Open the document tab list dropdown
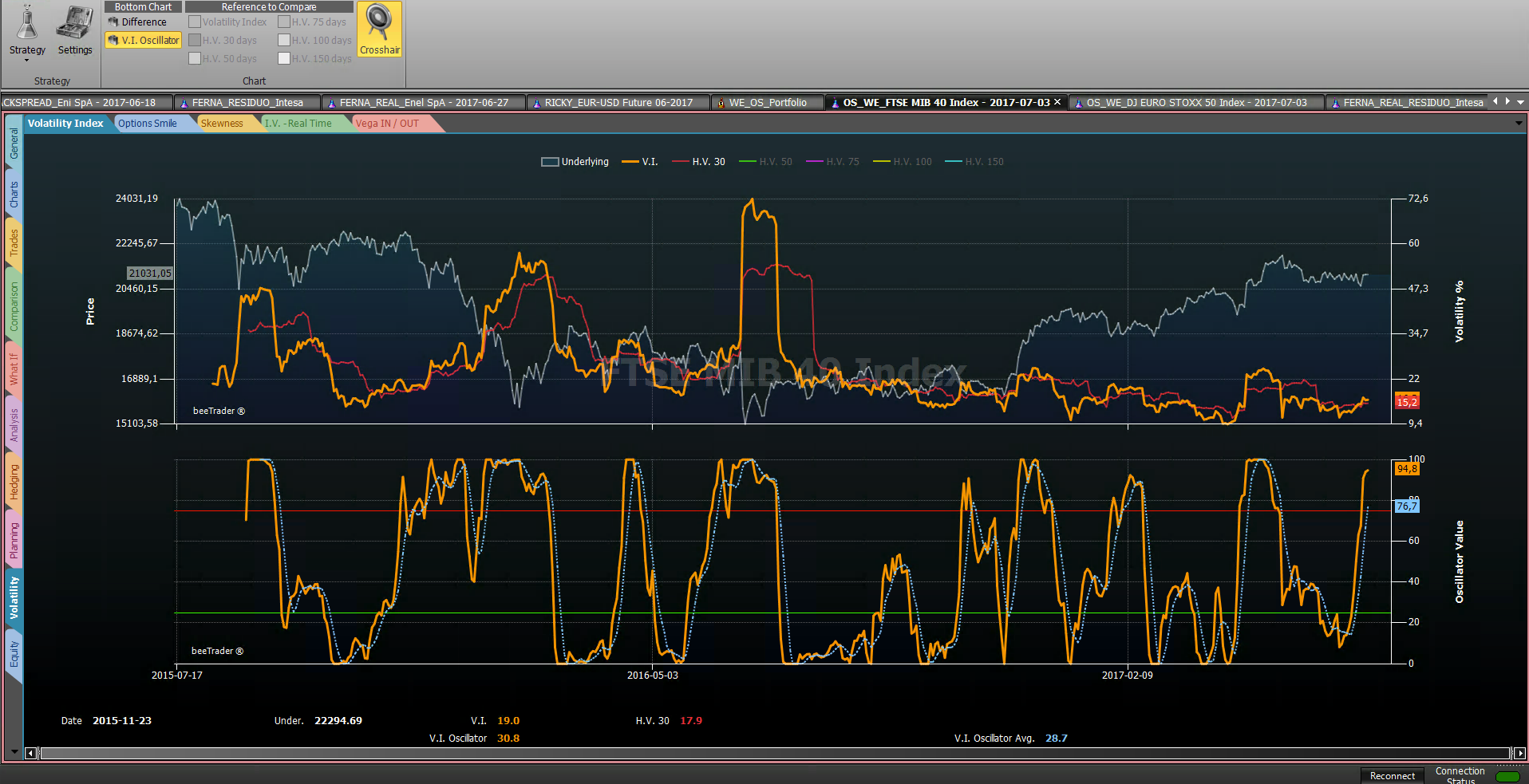 tap(1520, 102)
